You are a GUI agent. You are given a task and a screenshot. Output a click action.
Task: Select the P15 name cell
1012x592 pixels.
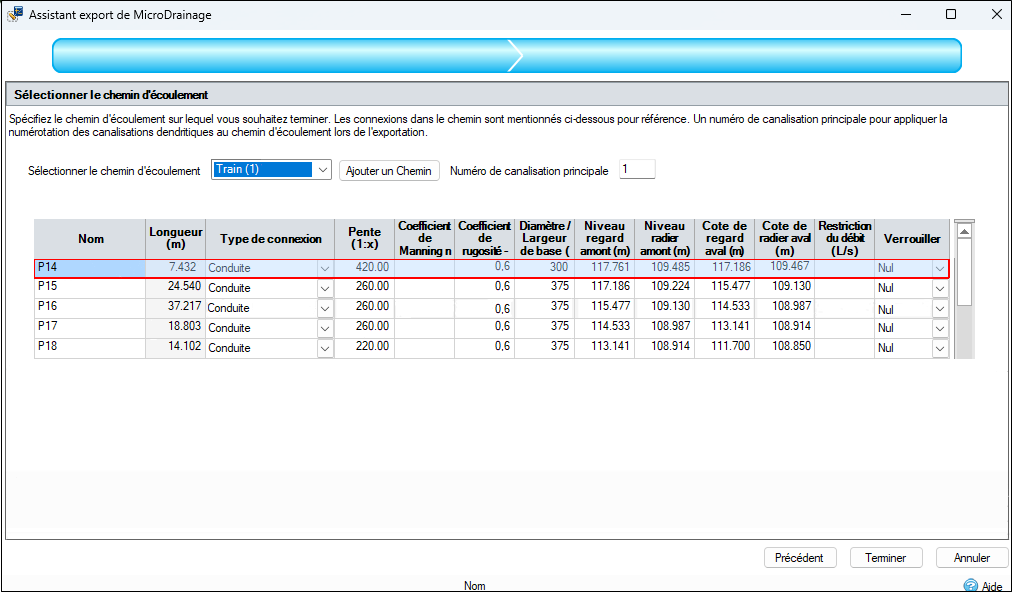point(90,288)
